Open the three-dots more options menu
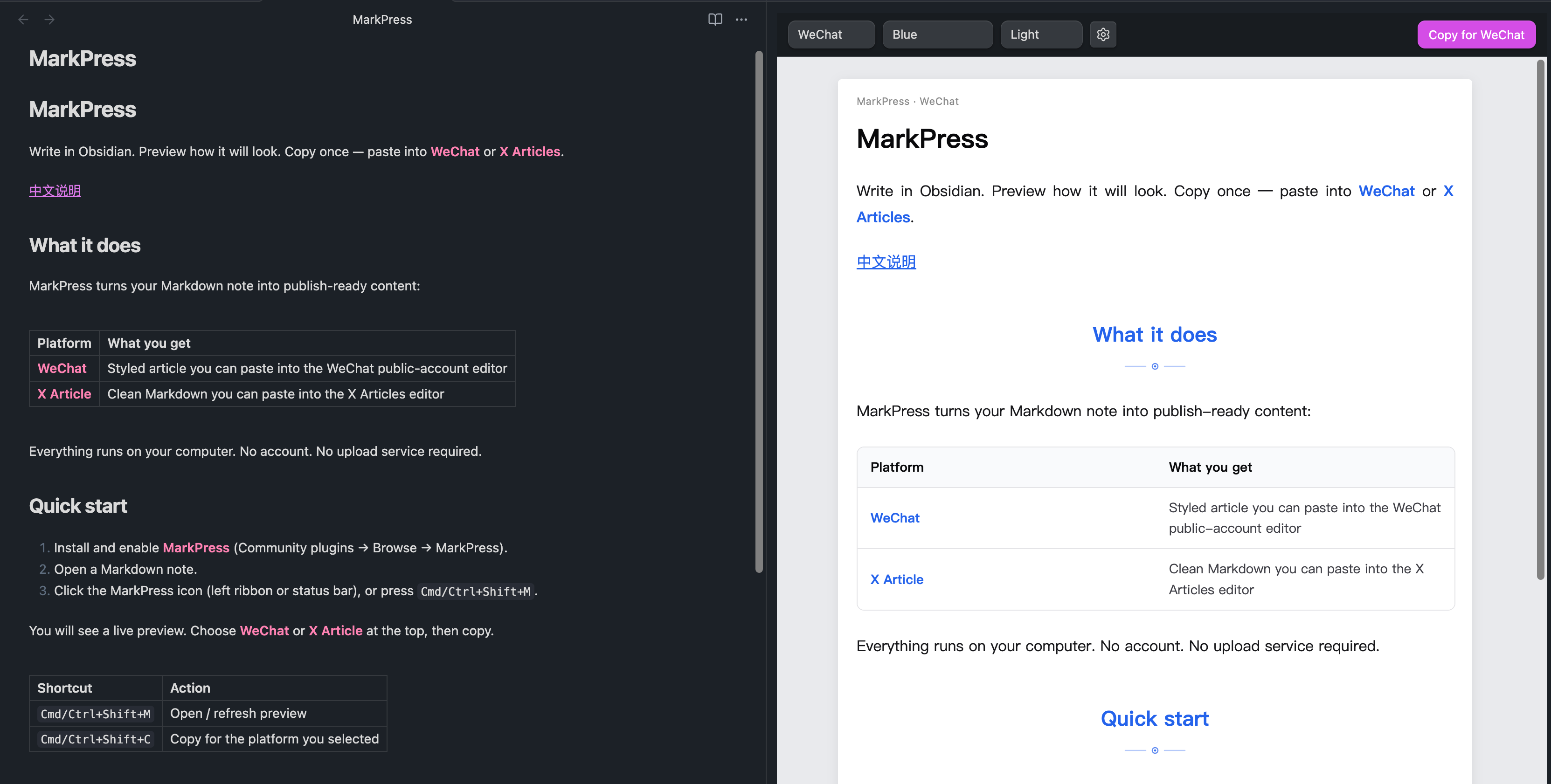Screen dimensions: 1551x784 click(x=741, y=20)
